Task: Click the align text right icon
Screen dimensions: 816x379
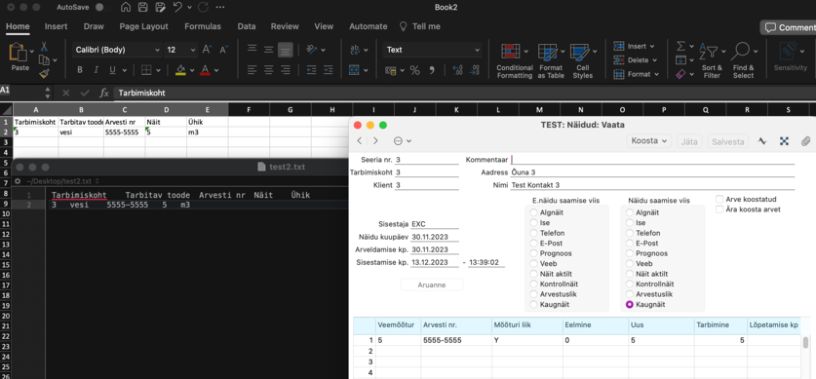Action: click(285, 69)
